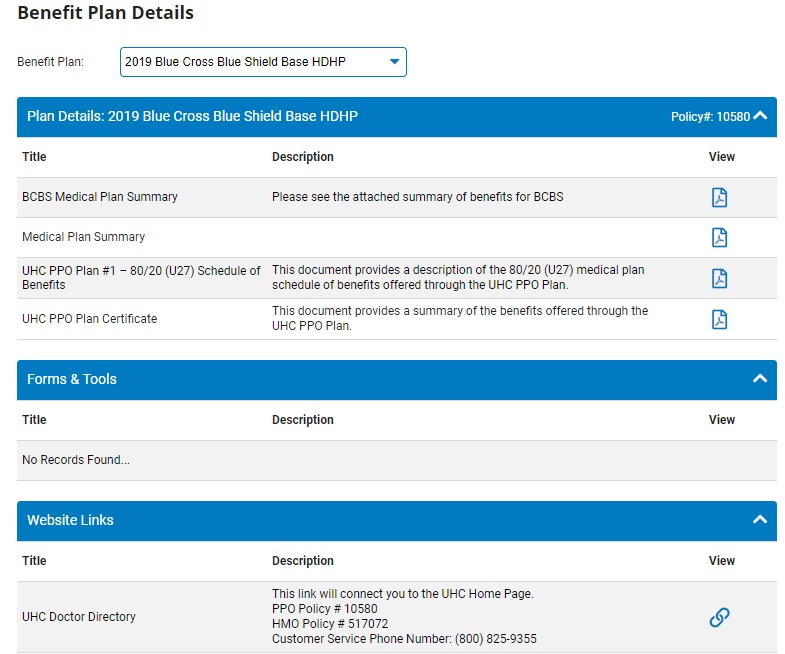Select the UHC PPO Plan Certificate title

[89, 319]
